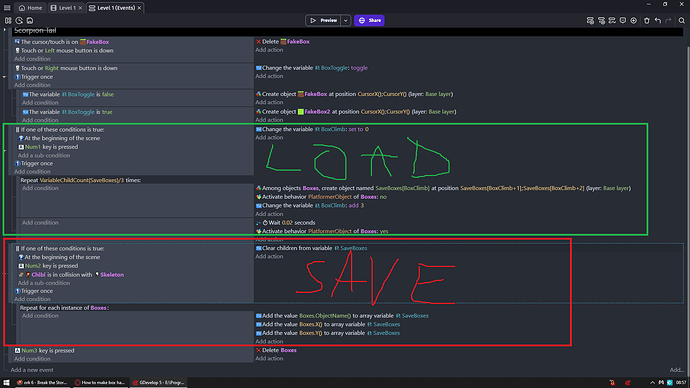Click the 'true' value in BoxToggle condition

pyautogui.click(x=107, y=112)
